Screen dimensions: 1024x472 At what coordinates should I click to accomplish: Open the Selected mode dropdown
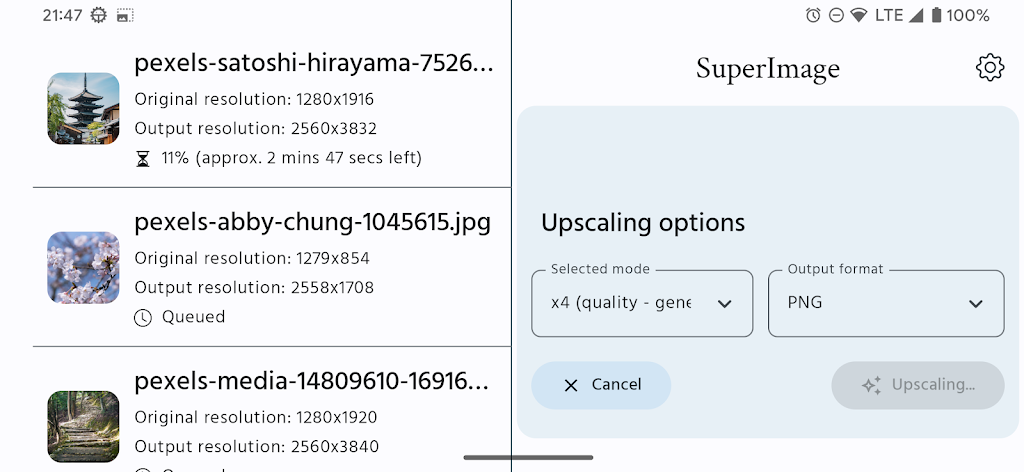641,303
